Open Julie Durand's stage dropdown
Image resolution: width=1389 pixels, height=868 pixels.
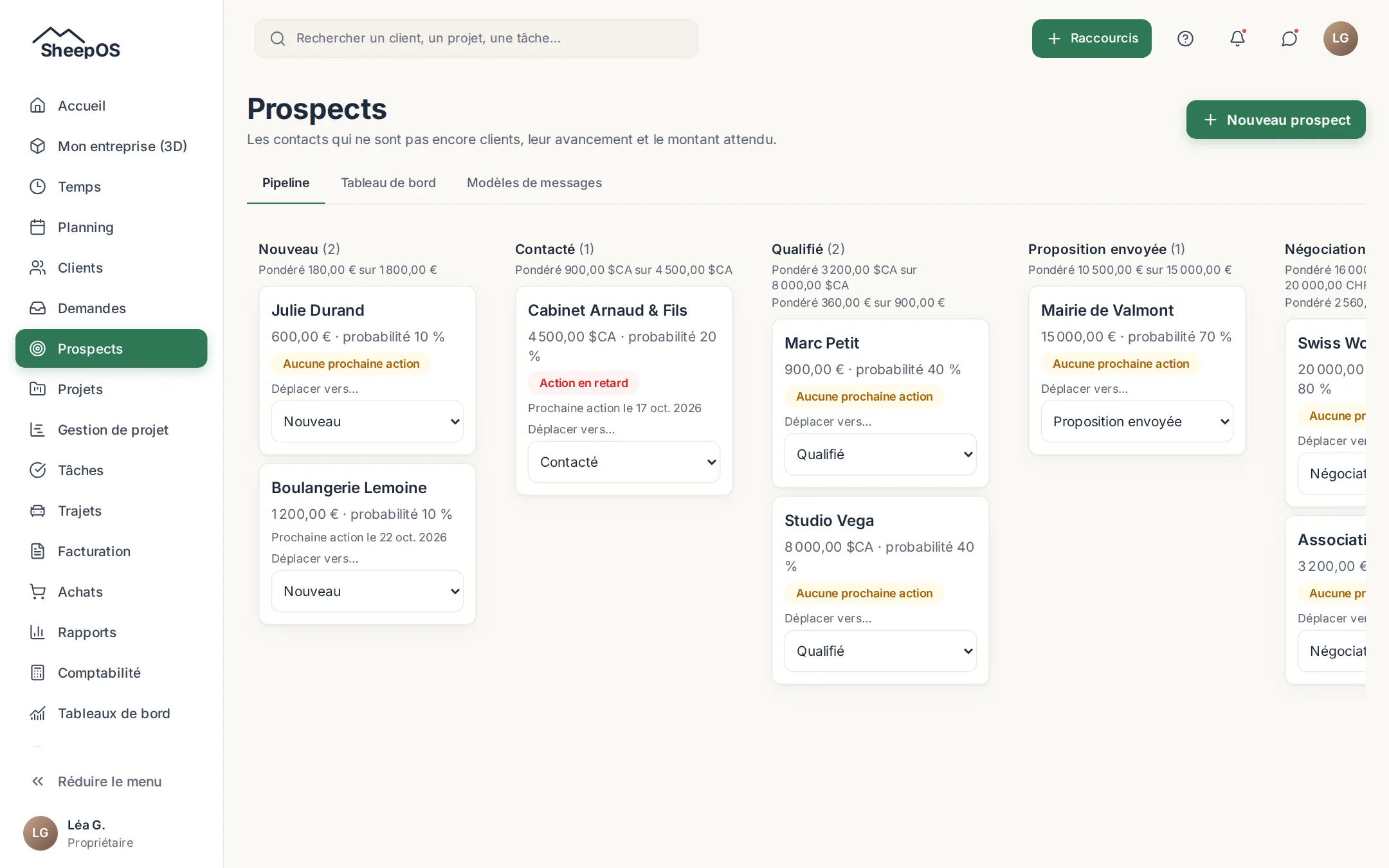click(367, 421)
